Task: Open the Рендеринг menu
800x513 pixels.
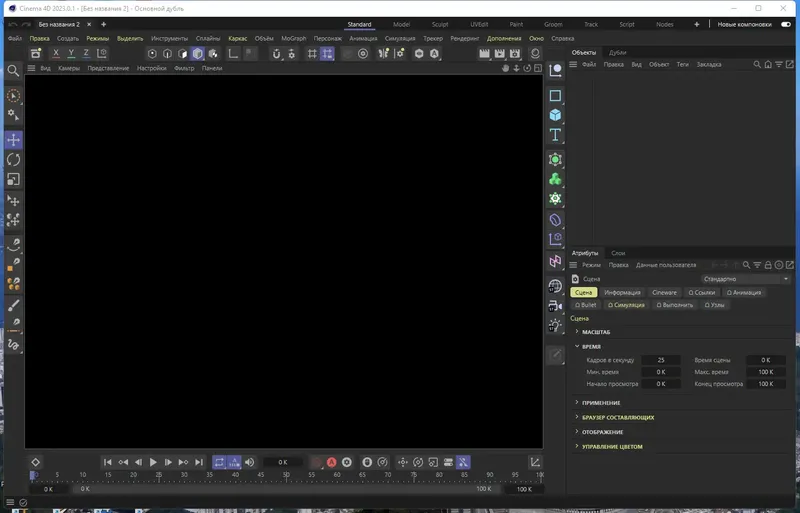Action: click(x=465, y=38)
